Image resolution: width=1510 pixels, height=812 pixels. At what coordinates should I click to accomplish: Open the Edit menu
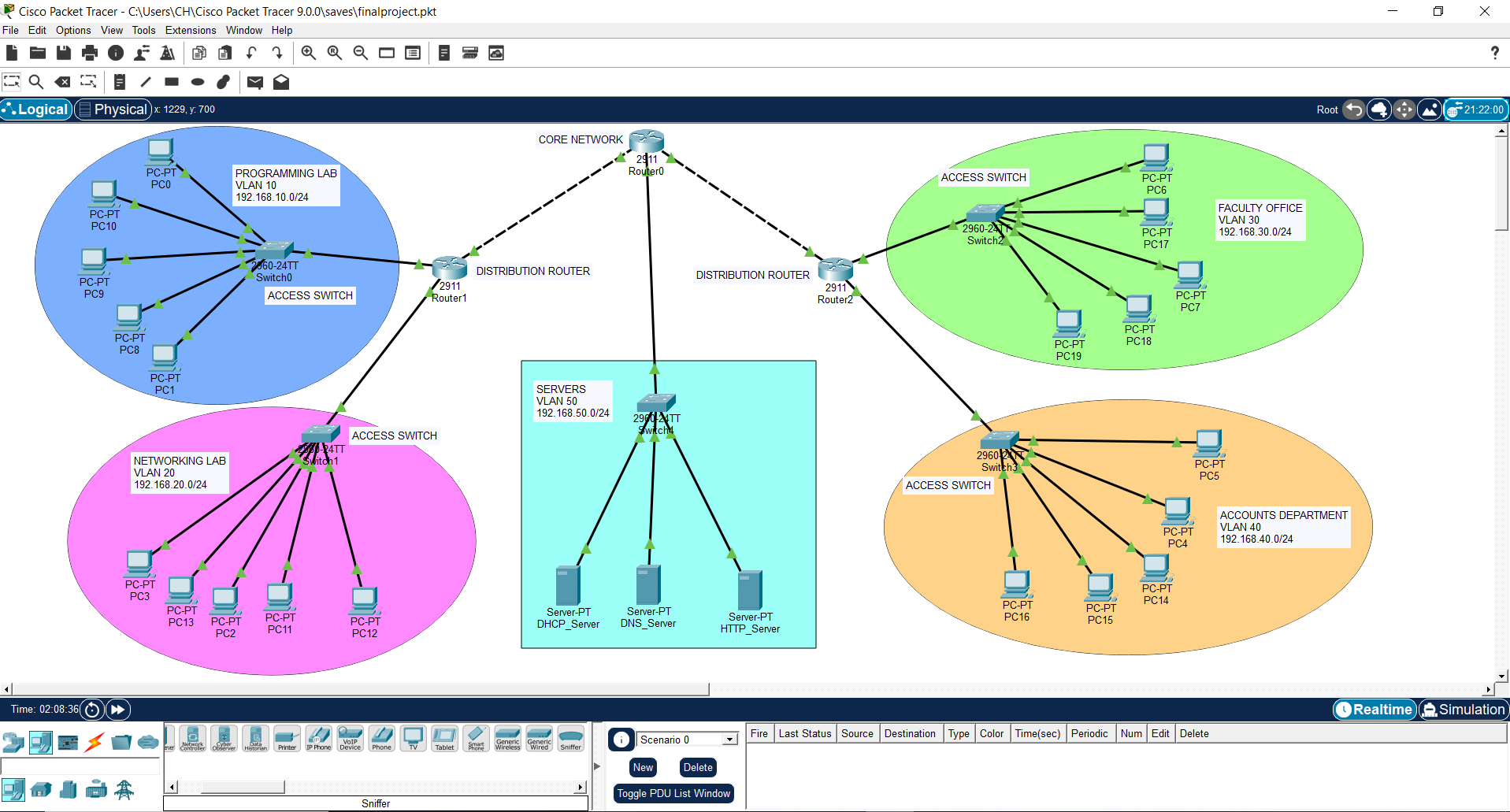(37, 30)
